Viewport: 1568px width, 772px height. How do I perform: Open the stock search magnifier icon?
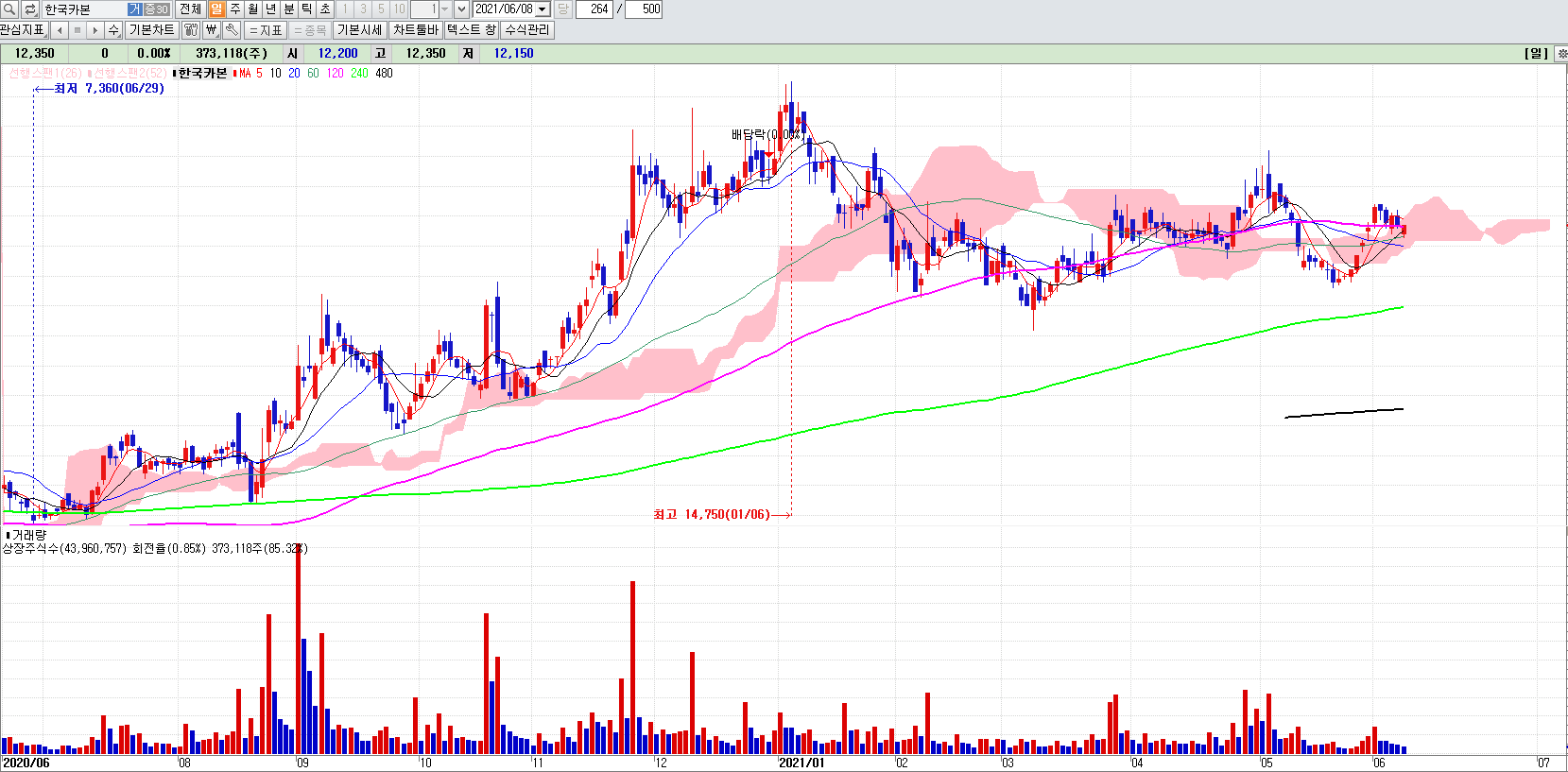click(10, 9)
